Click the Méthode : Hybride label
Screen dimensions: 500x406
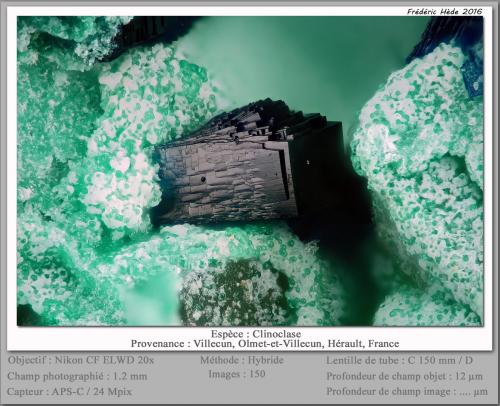coord(242,360)
